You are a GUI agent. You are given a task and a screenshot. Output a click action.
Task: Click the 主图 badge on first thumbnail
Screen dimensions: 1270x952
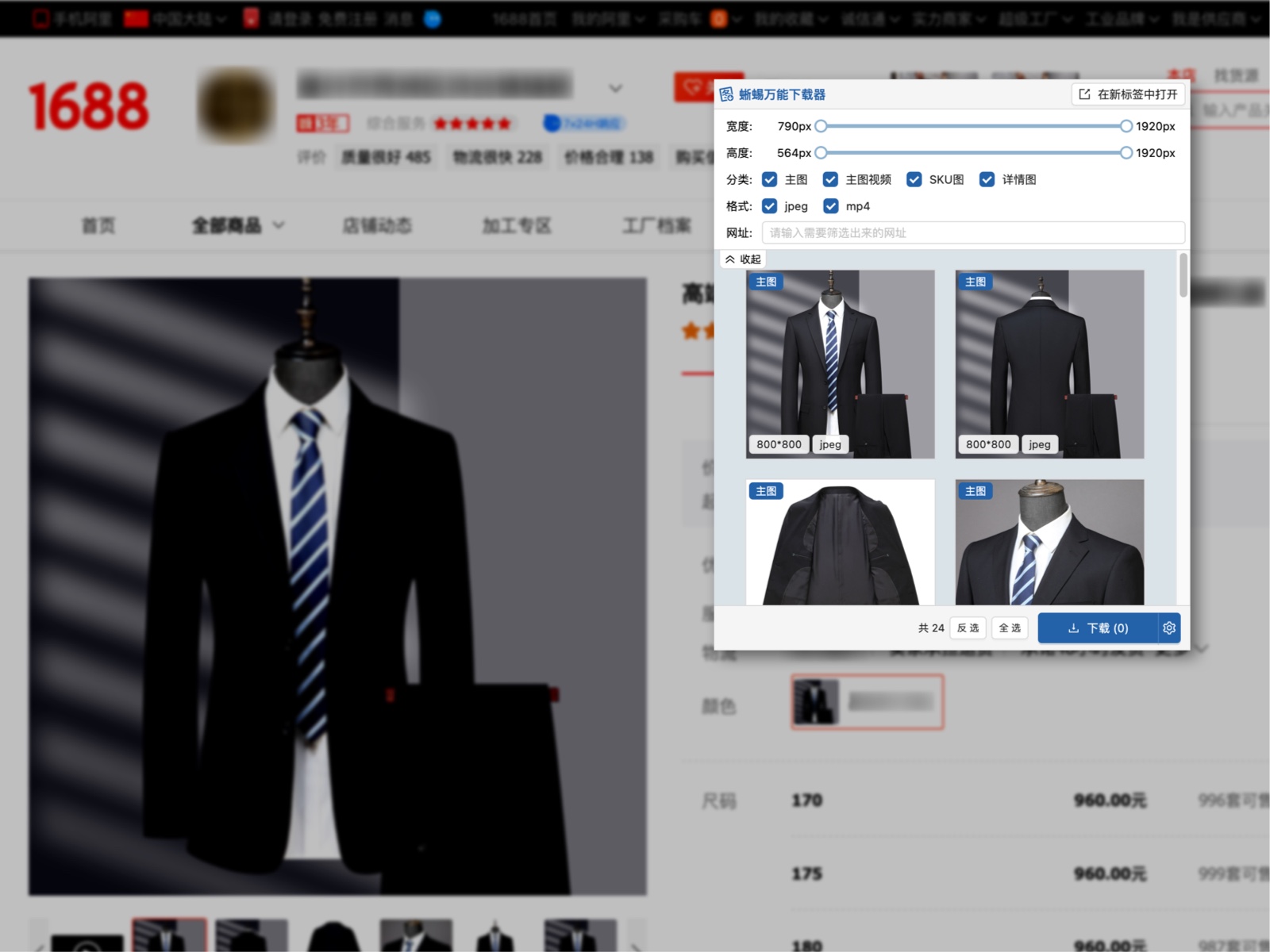[x=766, y=282]
